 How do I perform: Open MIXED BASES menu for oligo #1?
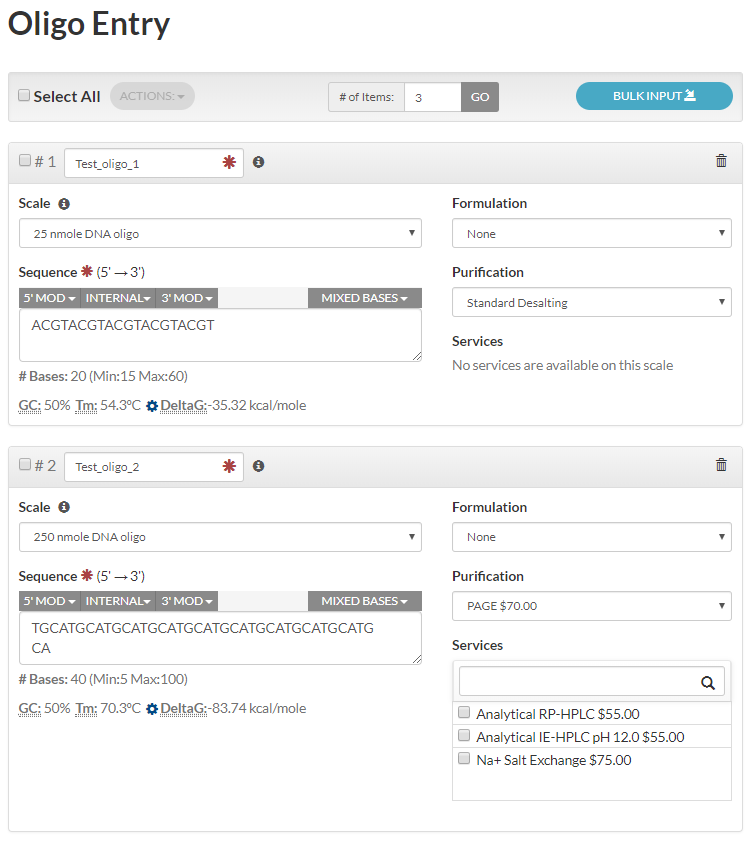click(365, 298)
